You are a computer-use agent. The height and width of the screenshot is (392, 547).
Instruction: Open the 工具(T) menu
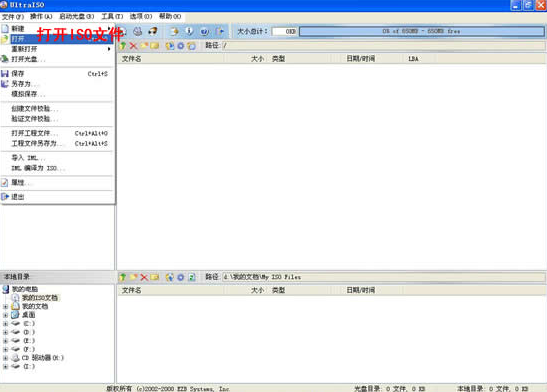(112, 16)
